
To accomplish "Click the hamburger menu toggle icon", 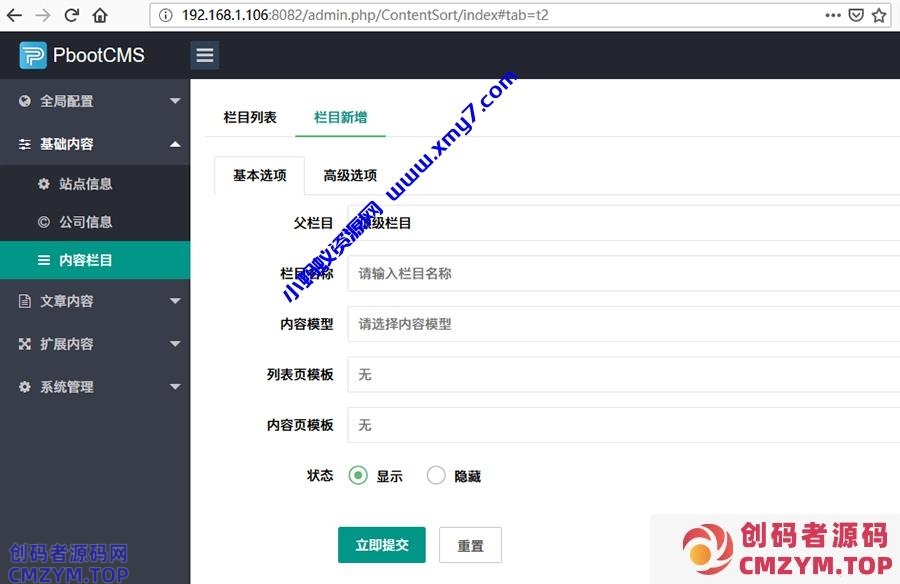I will click(205, 55).
